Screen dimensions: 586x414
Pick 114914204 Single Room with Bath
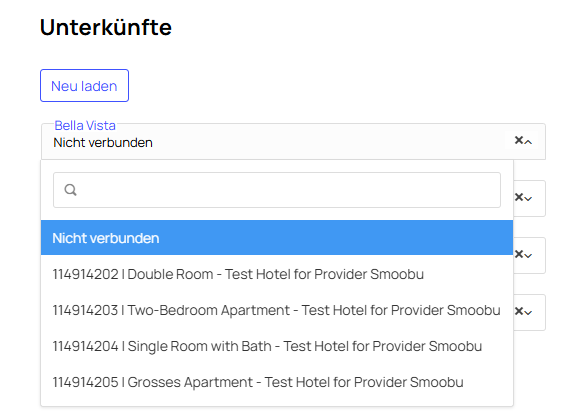[x=277, y=346]
